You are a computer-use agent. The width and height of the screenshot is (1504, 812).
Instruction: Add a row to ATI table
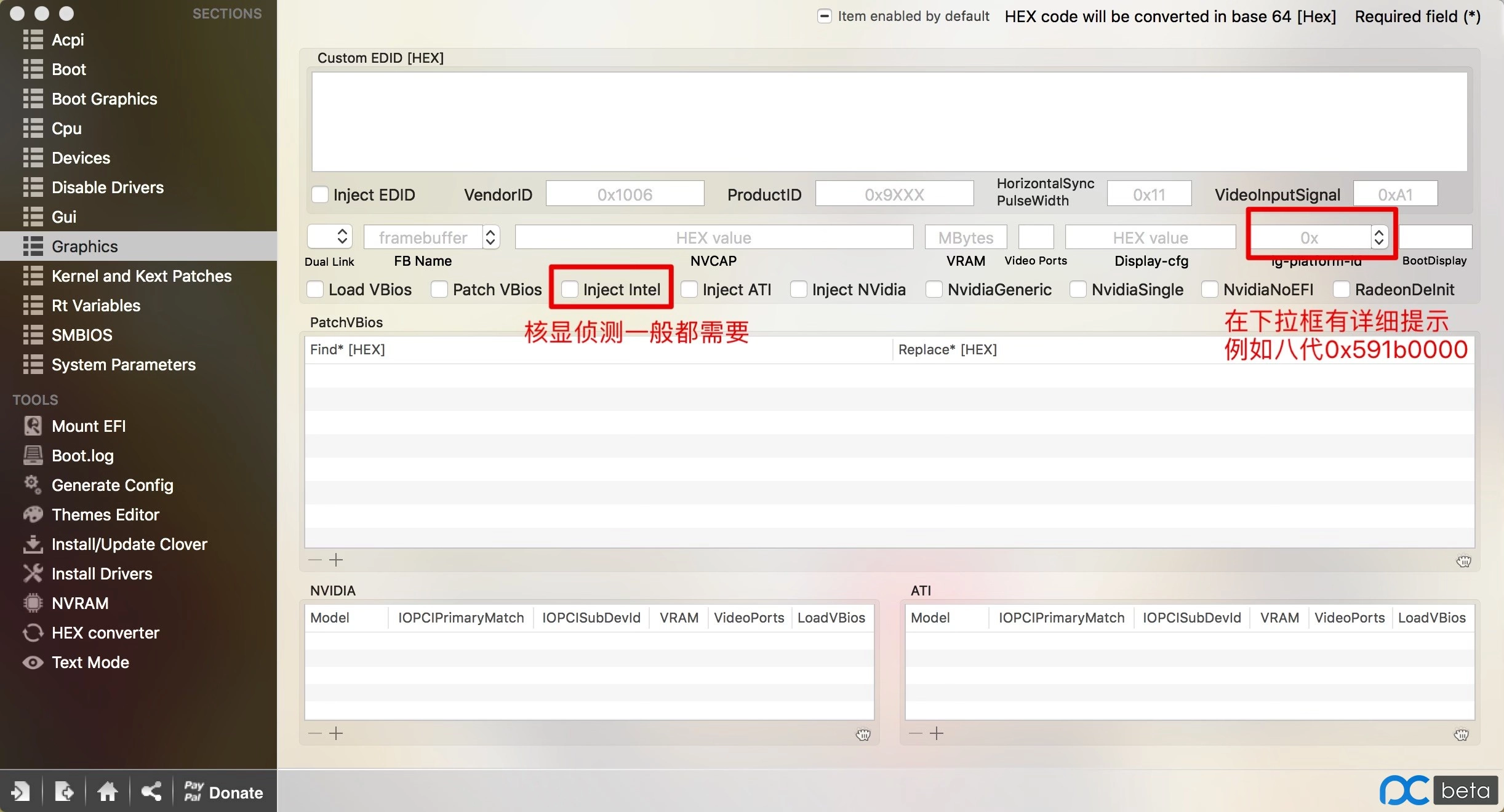pyautogui.click(x=937, y=733)
